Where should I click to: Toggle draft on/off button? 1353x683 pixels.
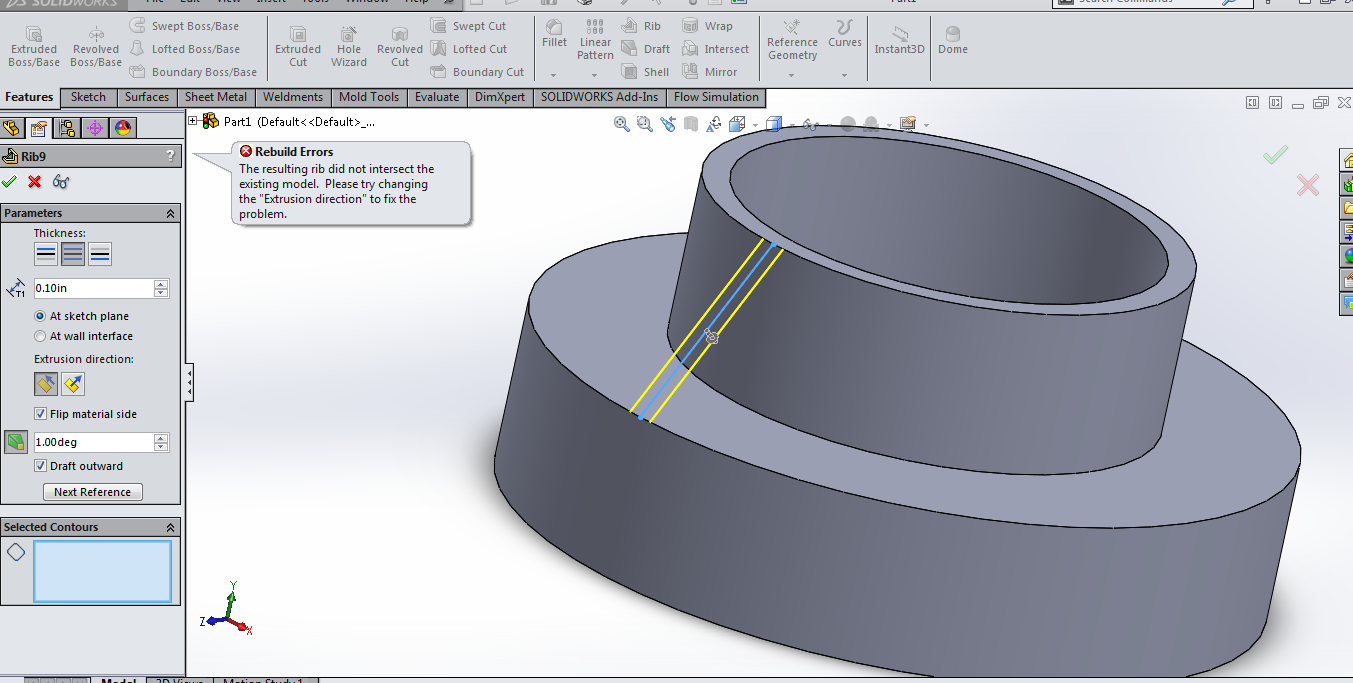point(15,442)
